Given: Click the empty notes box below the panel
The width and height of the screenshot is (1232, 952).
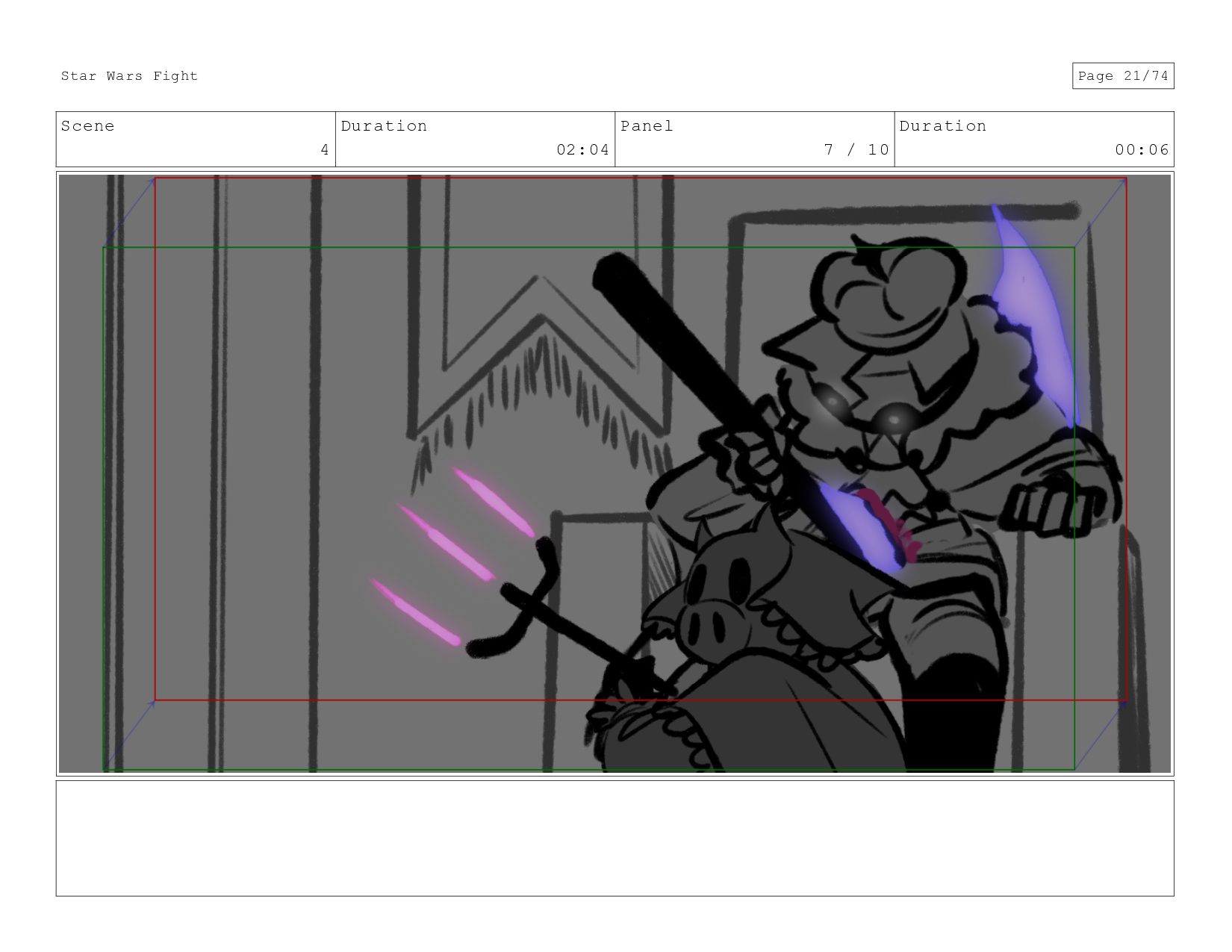Looking at the screenshot, I should click(615, 839).
